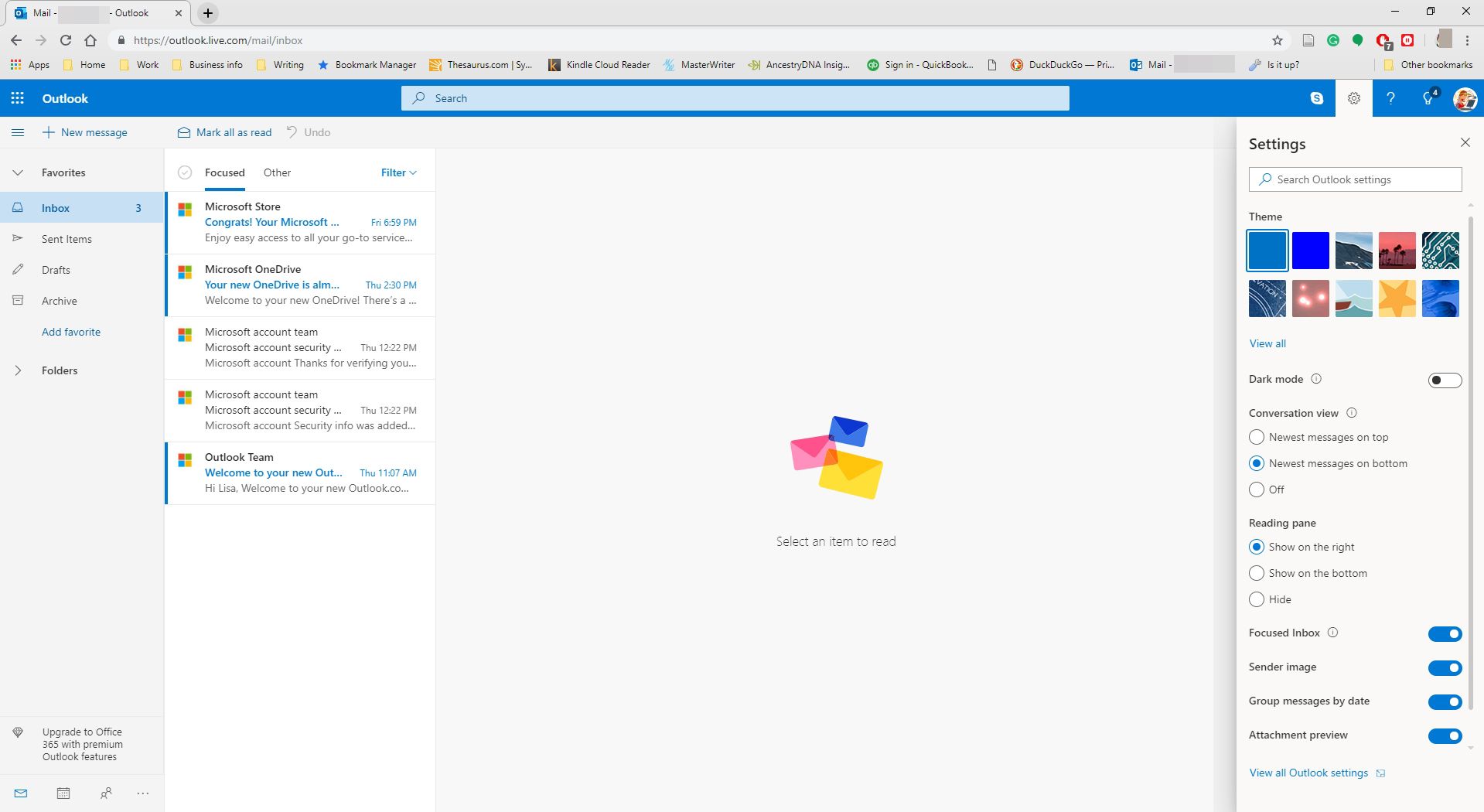Open a new browser tab
The image size is (1484, 812).
[208, 13]
